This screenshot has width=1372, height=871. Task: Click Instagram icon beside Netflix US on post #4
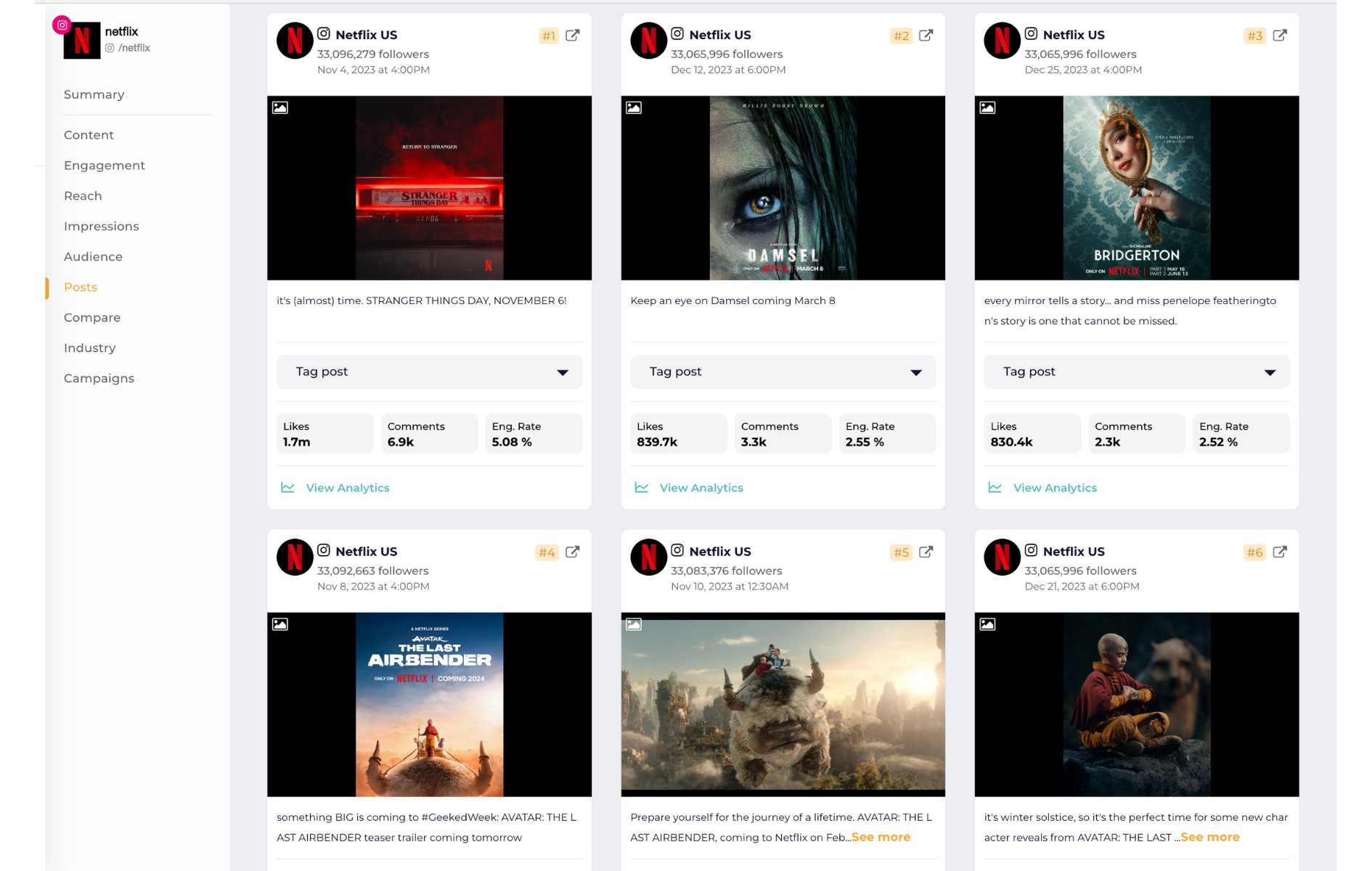(x=324, y=550)
